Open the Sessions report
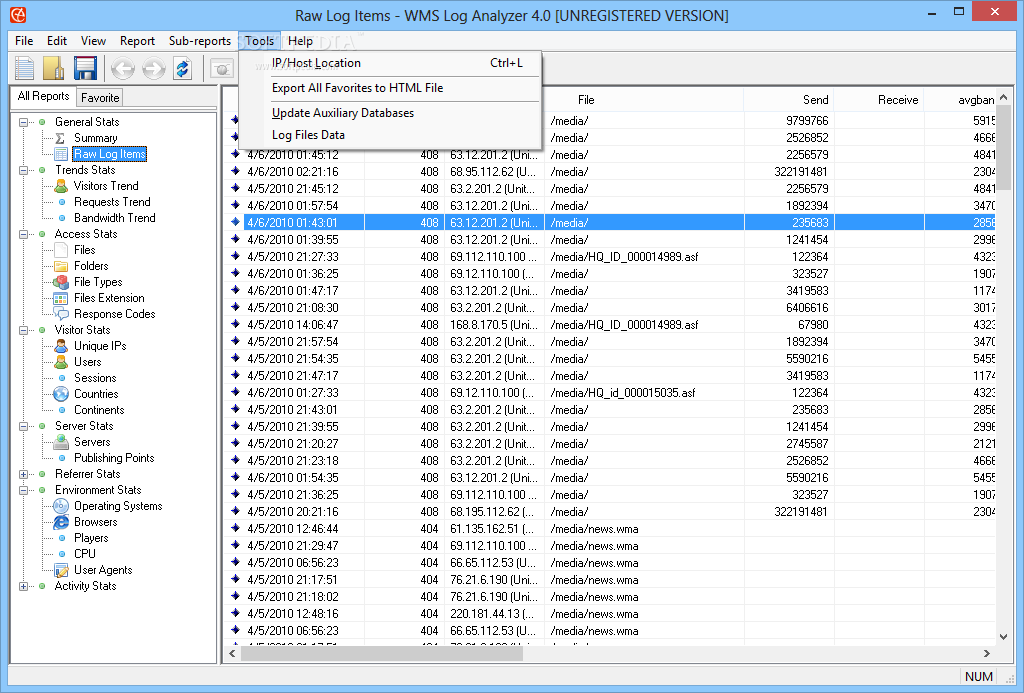 coord(95,378)
